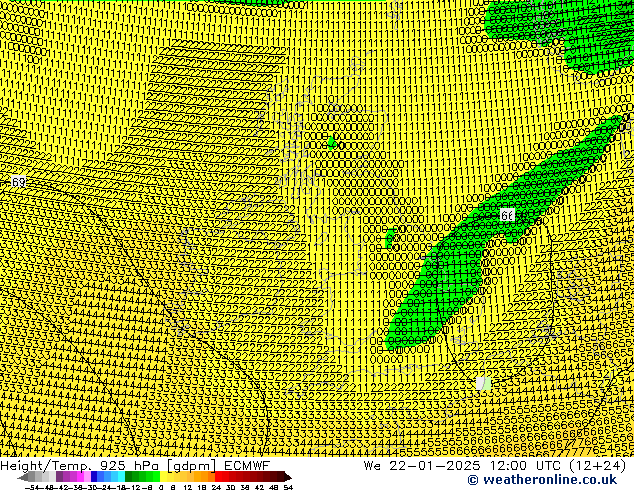
Task: Click the weatheronline.co.uk copyright link
Action: pos(542,480)
